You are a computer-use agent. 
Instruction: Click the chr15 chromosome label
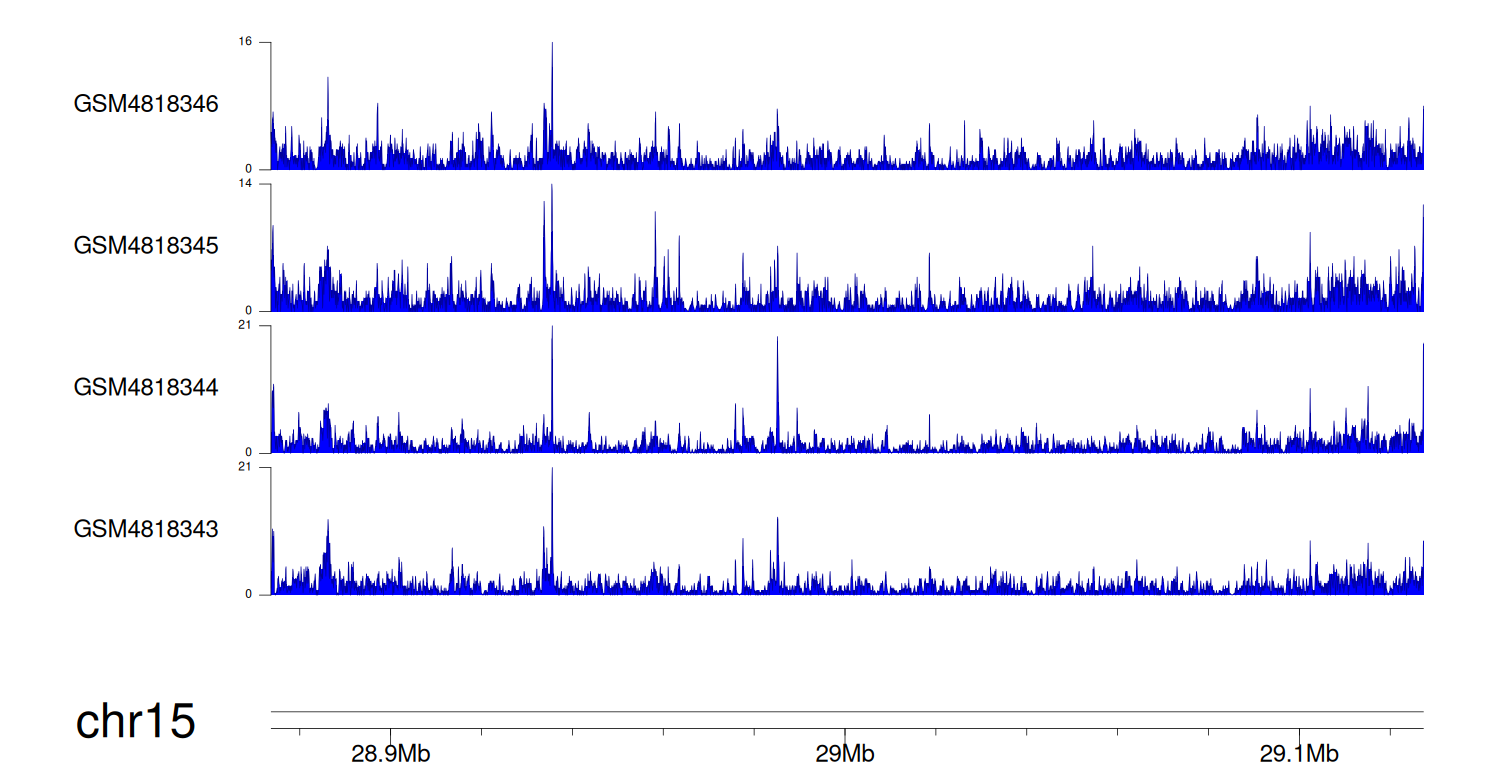coord(136,722)
